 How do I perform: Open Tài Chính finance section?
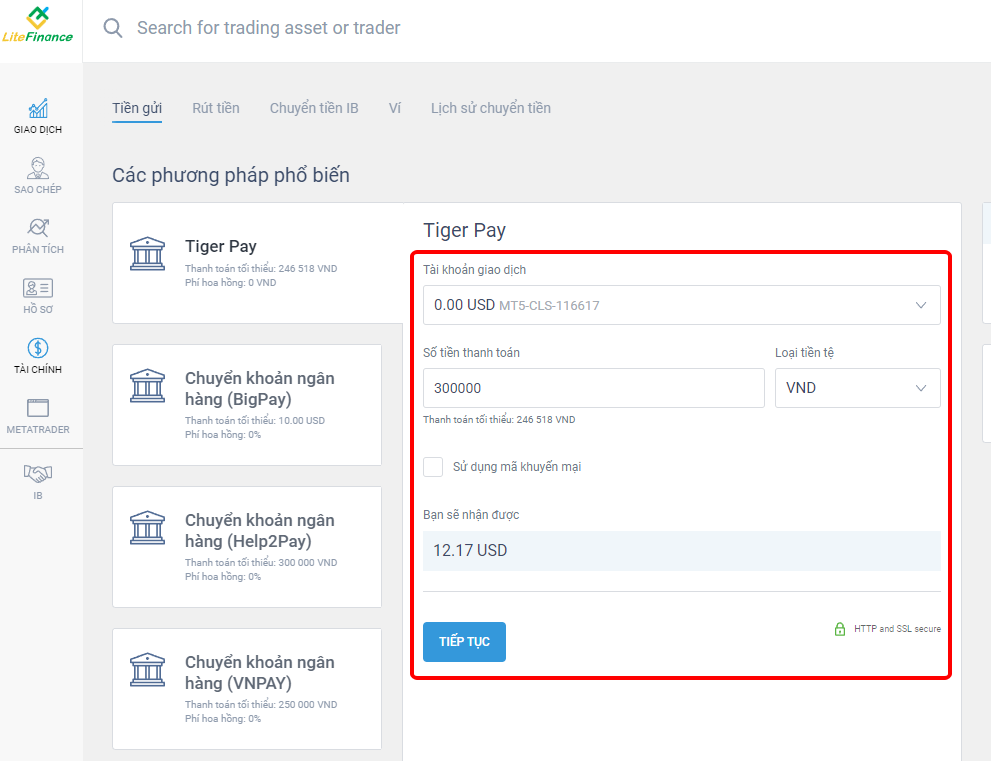coord(38,356)
